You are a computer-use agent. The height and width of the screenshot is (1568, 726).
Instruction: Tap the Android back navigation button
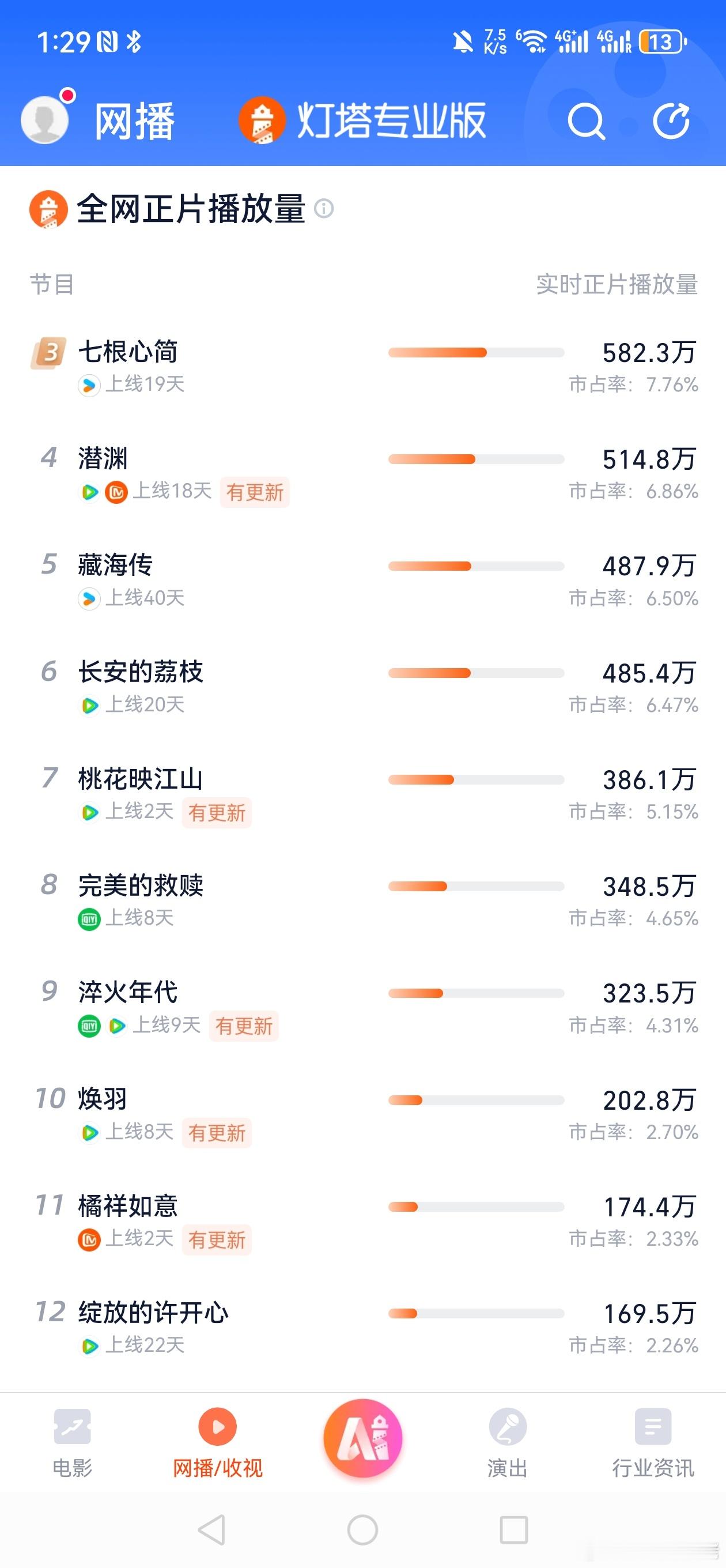[x=212, y=1529]
